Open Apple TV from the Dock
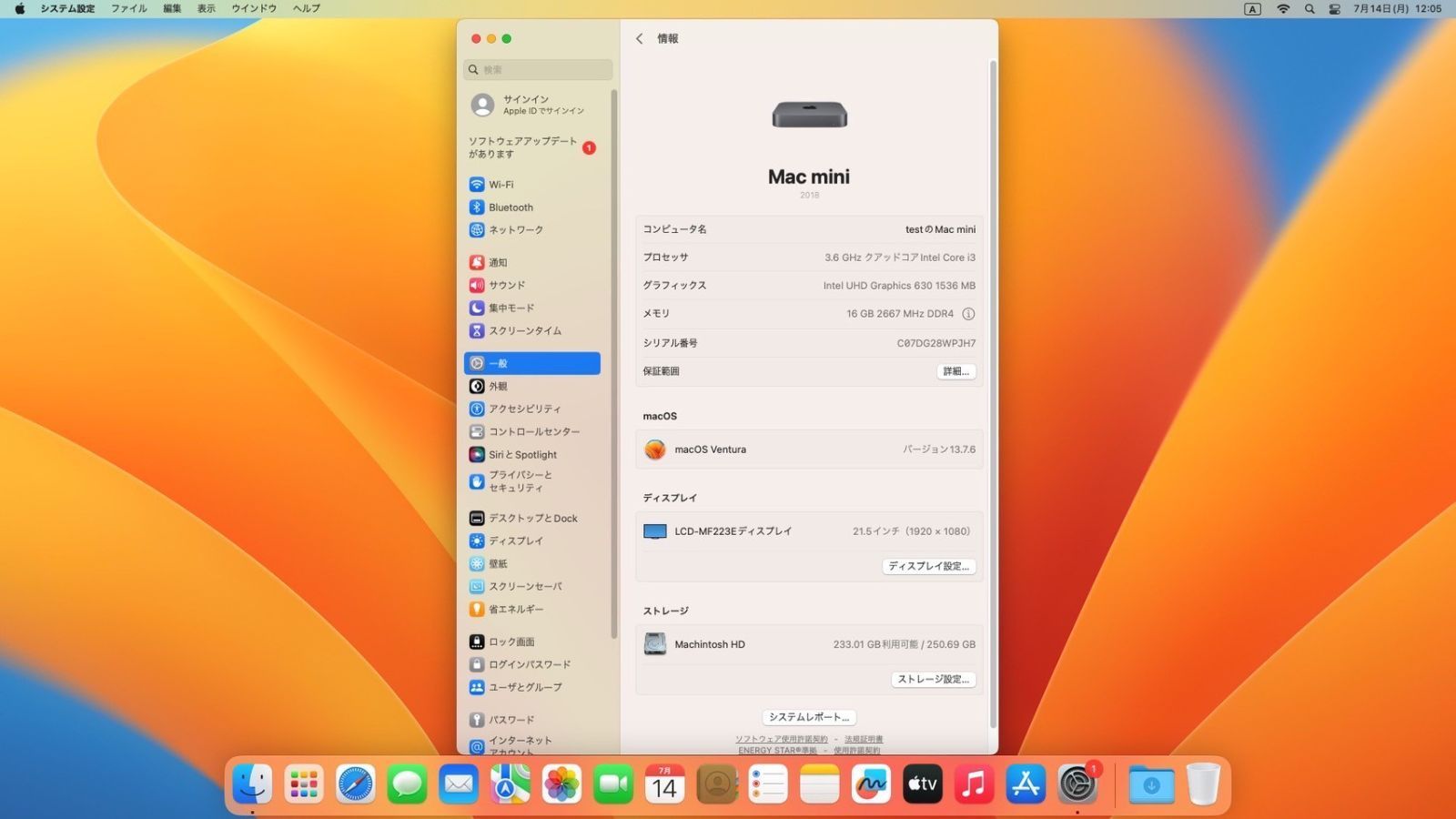This screenshot has height=819, width=1456. click(923, 784)
